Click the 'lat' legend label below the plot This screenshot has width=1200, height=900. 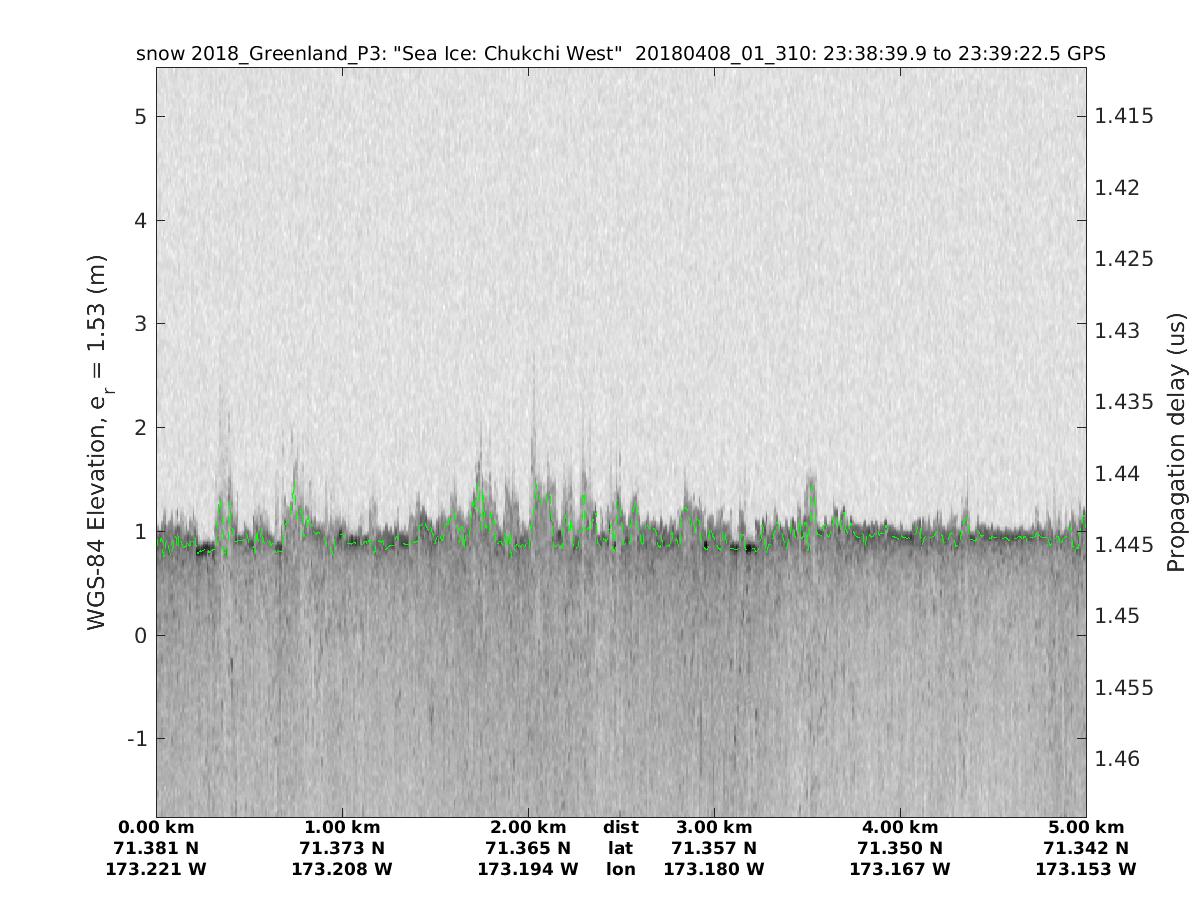point(621,849)
